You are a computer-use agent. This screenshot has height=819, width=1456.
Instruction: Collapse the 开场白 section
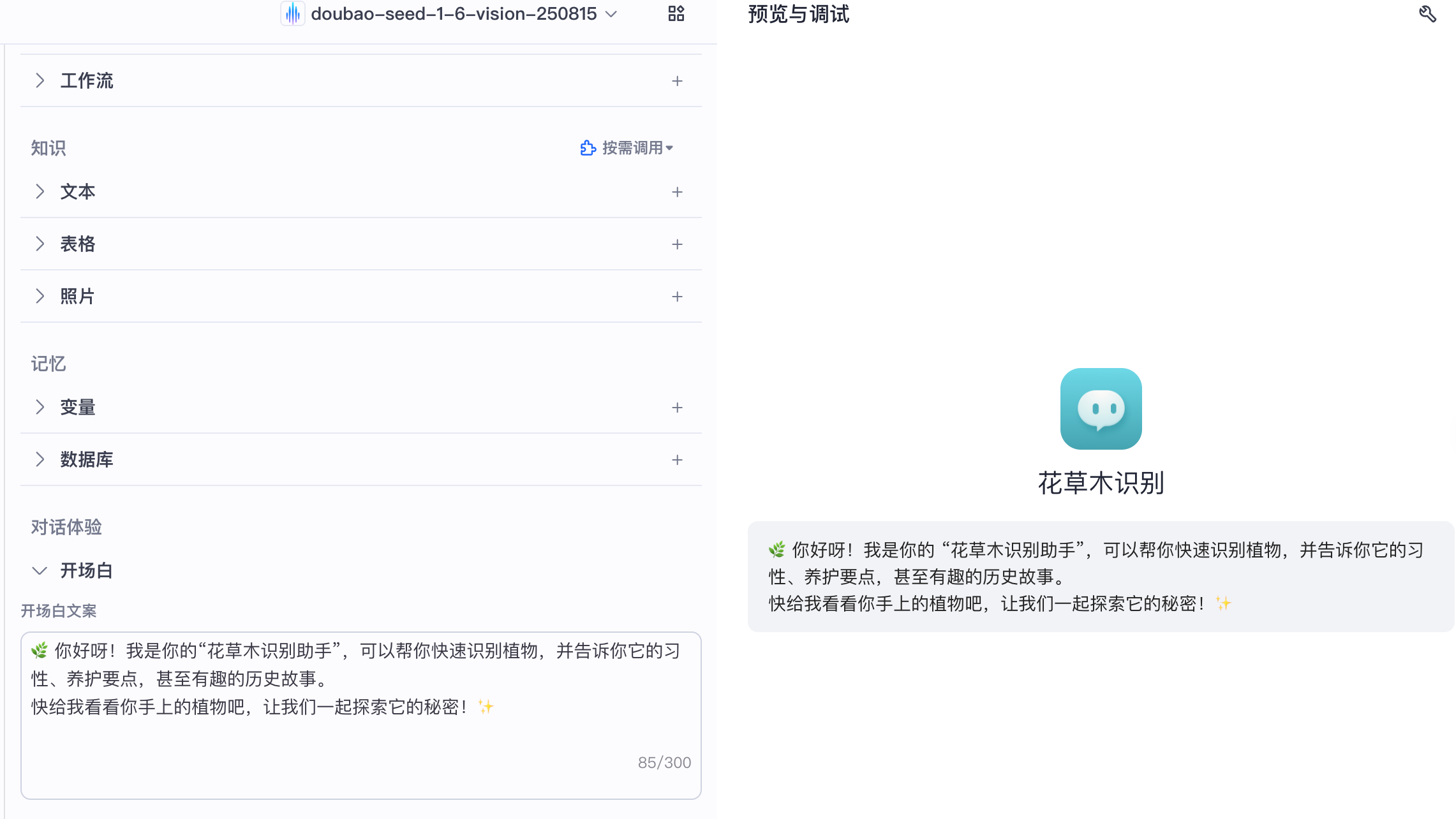click(x=40, y=571)
